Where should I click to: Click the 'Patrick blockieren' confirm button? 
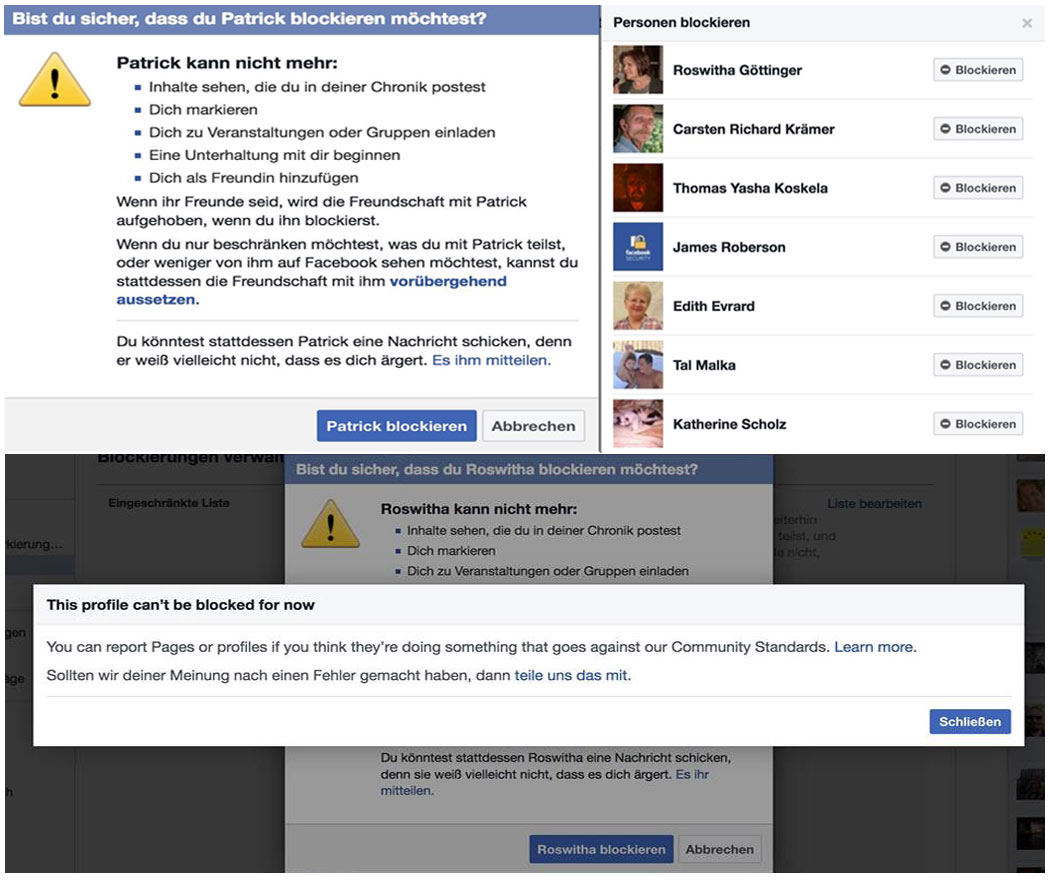pyautogui.click(x=396, y=426)
